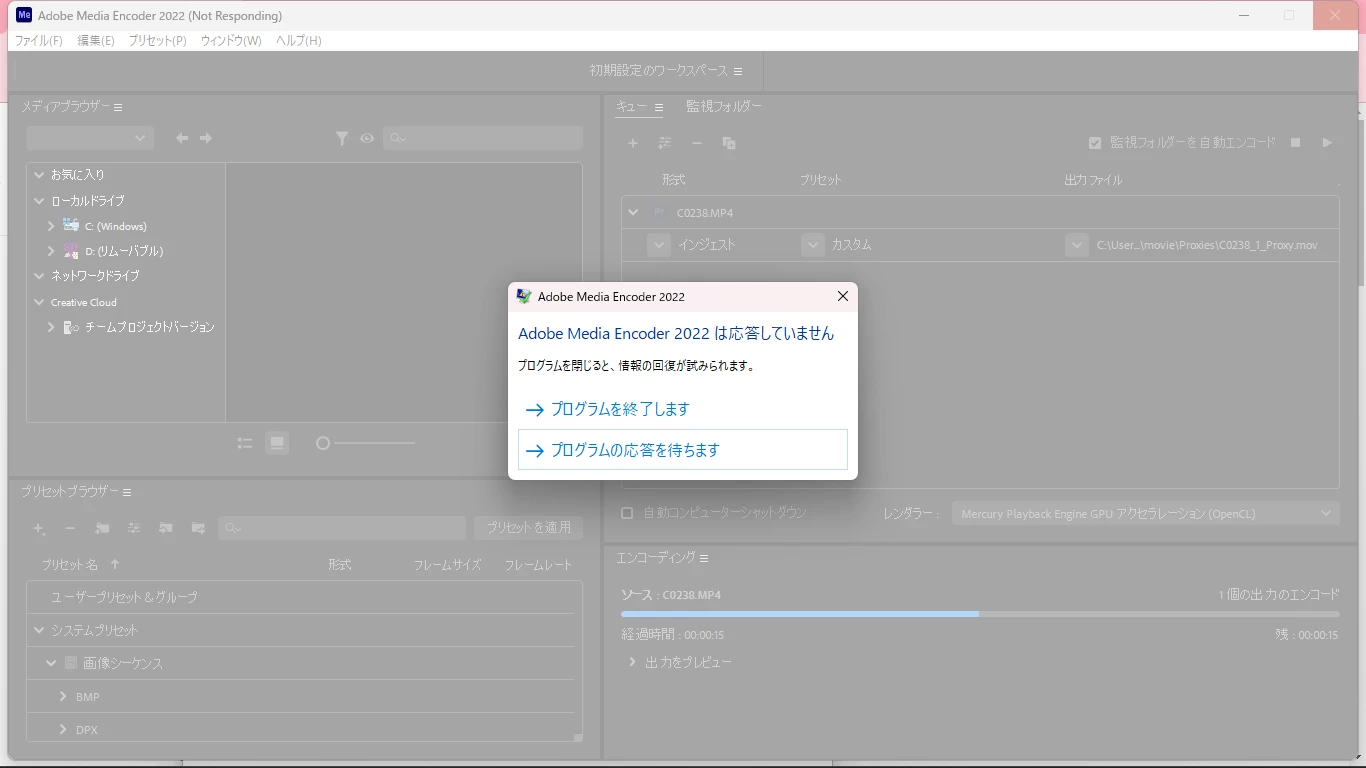Click the delete preset minus icon

coord(70,528)
